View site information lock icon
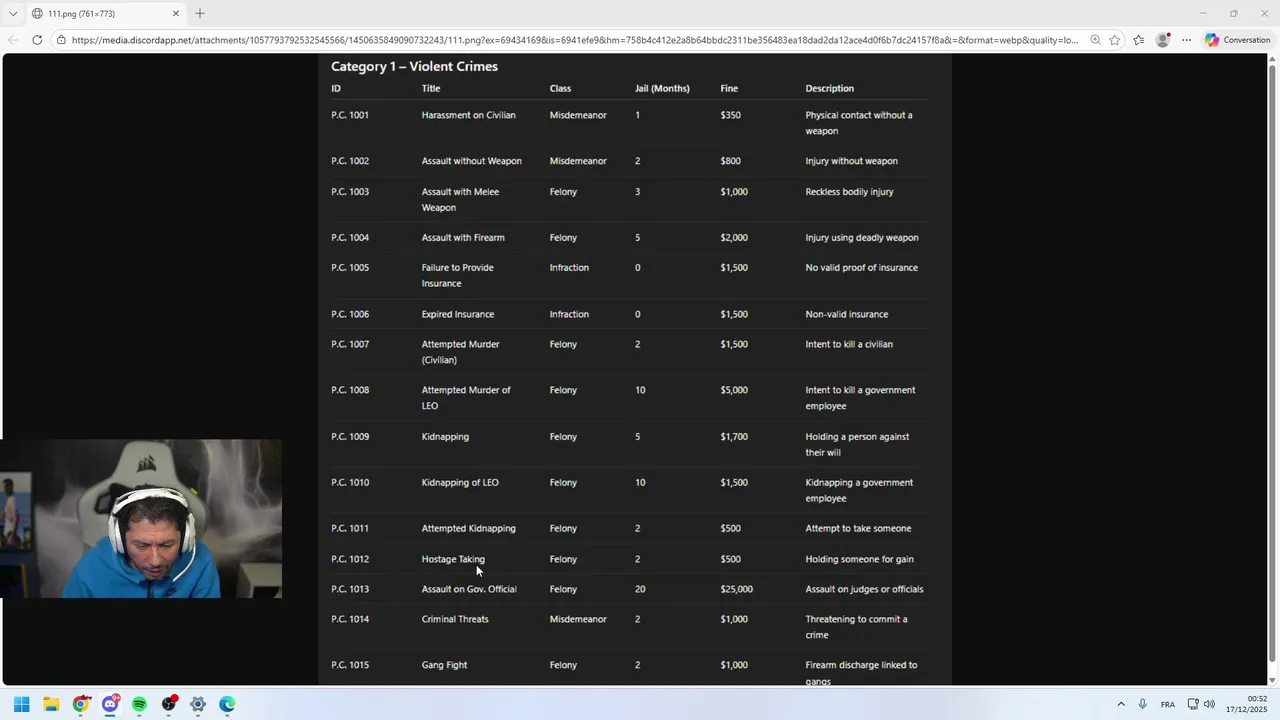Screen dimensions: 1280x720 click(x=61, y=40)
